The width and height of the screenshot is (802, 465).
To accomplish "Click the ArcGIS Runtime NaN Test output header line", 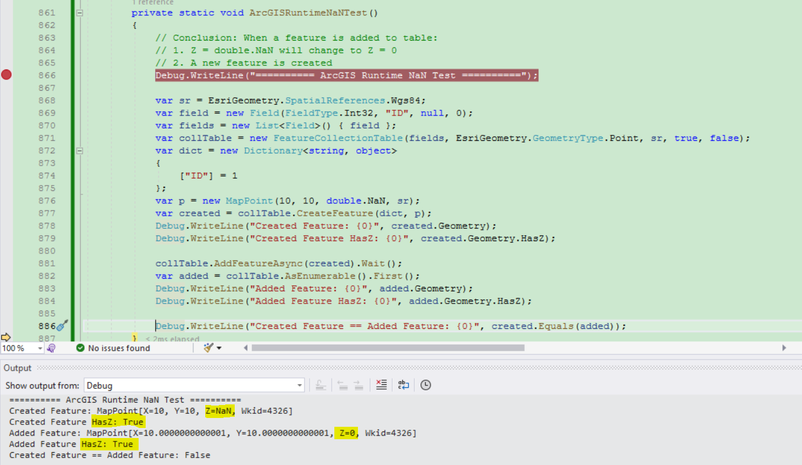I will 125,400.
